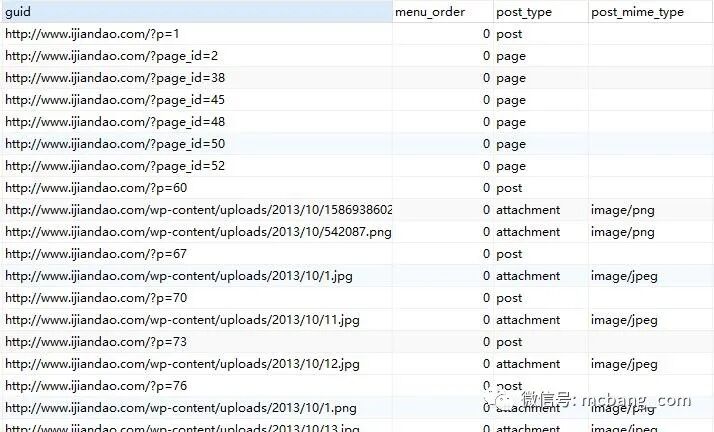Image resolution: width=714 pixels, height=432 pixels.
Task: Select the 'post' type cell in ?p=73 row
Action: (541, 342)
